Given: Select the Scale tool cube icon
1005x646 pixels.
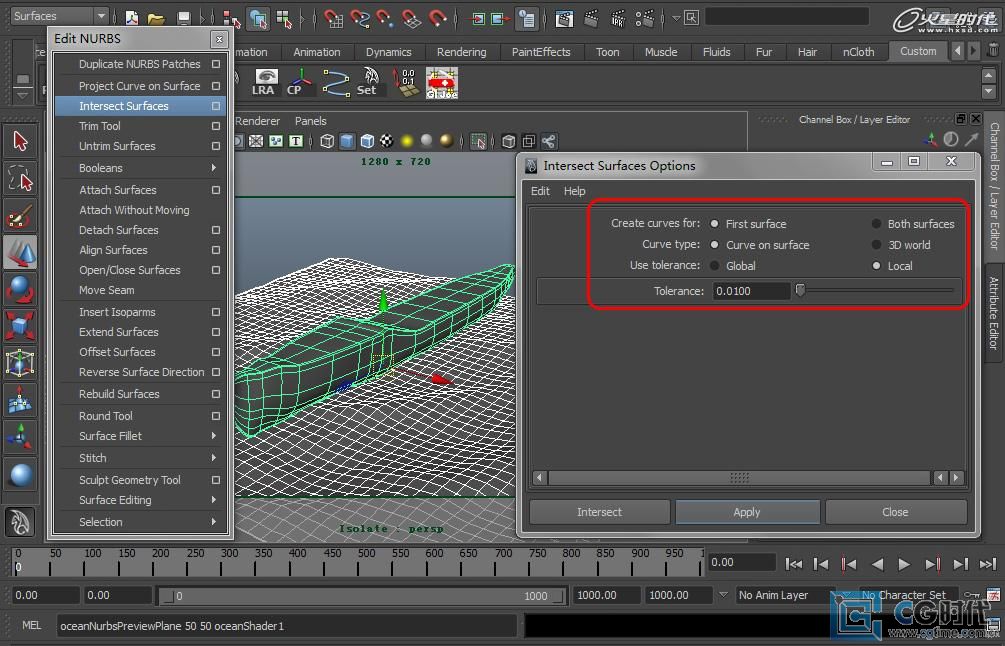Looking at the screenshot, I should (20, 326).
